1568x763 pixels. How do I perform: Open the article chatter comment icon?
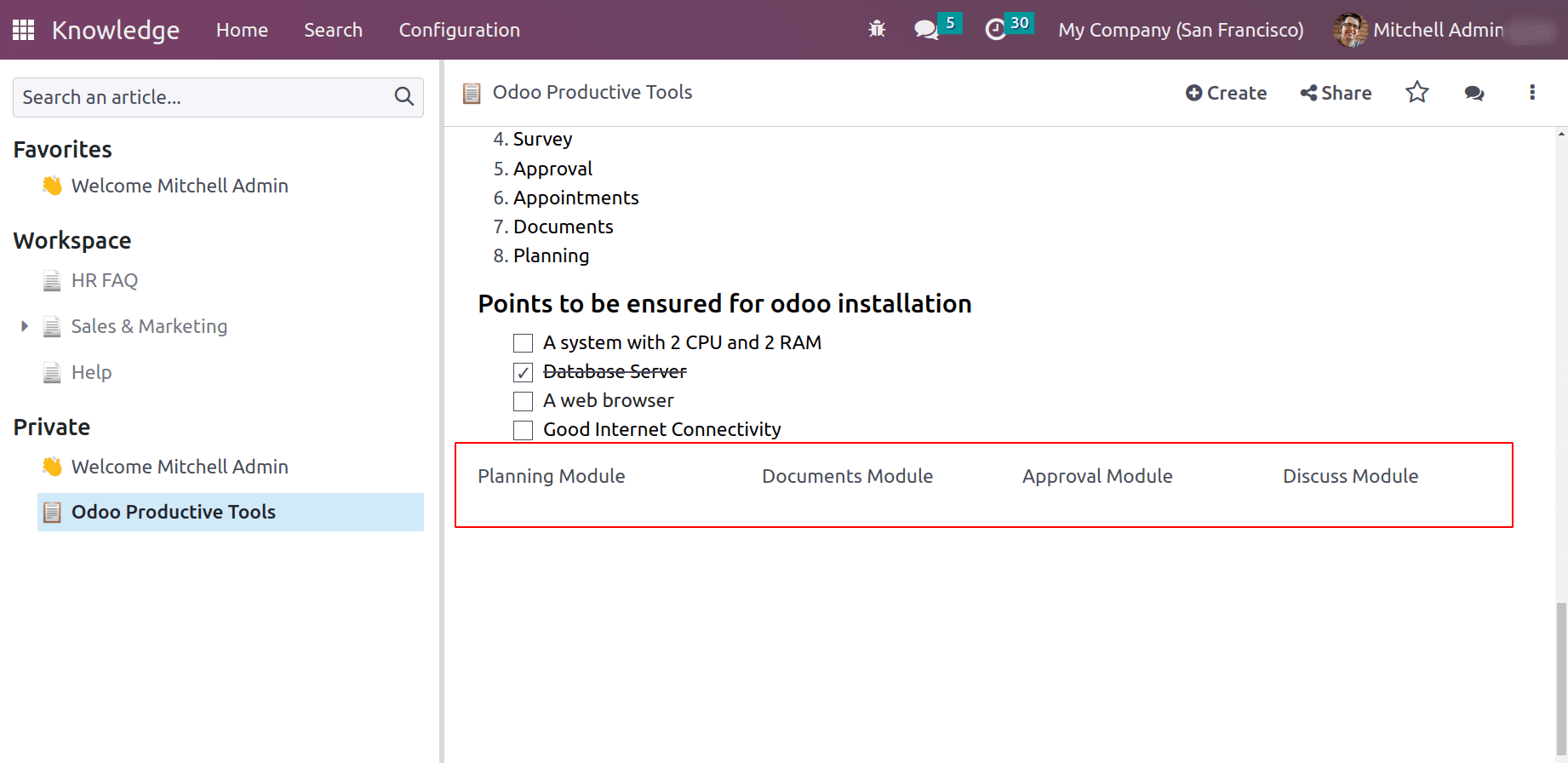(x=1474, y=93)
